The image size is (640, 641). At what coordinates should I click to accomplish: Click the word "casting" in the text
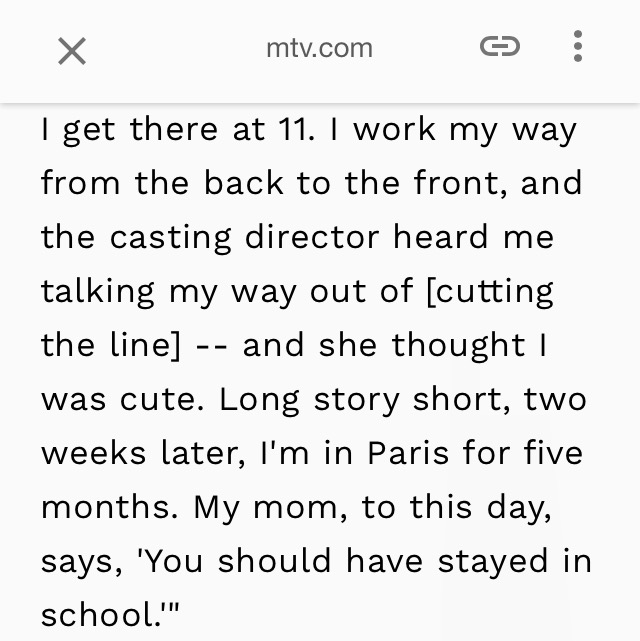click(x=170, y=238)
